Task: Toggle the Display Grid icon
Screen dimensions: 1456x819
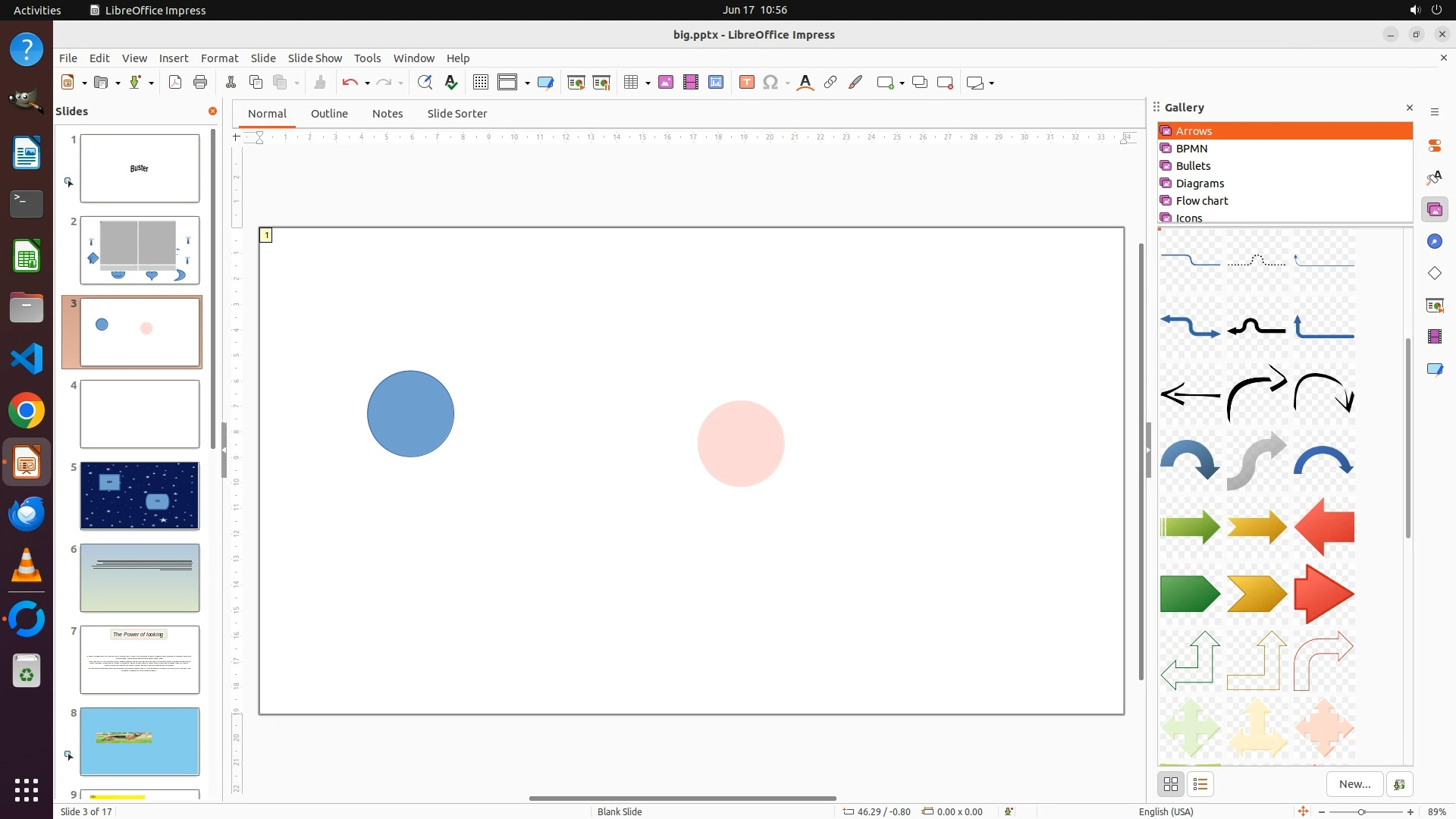Action: (x=480, y=83)
